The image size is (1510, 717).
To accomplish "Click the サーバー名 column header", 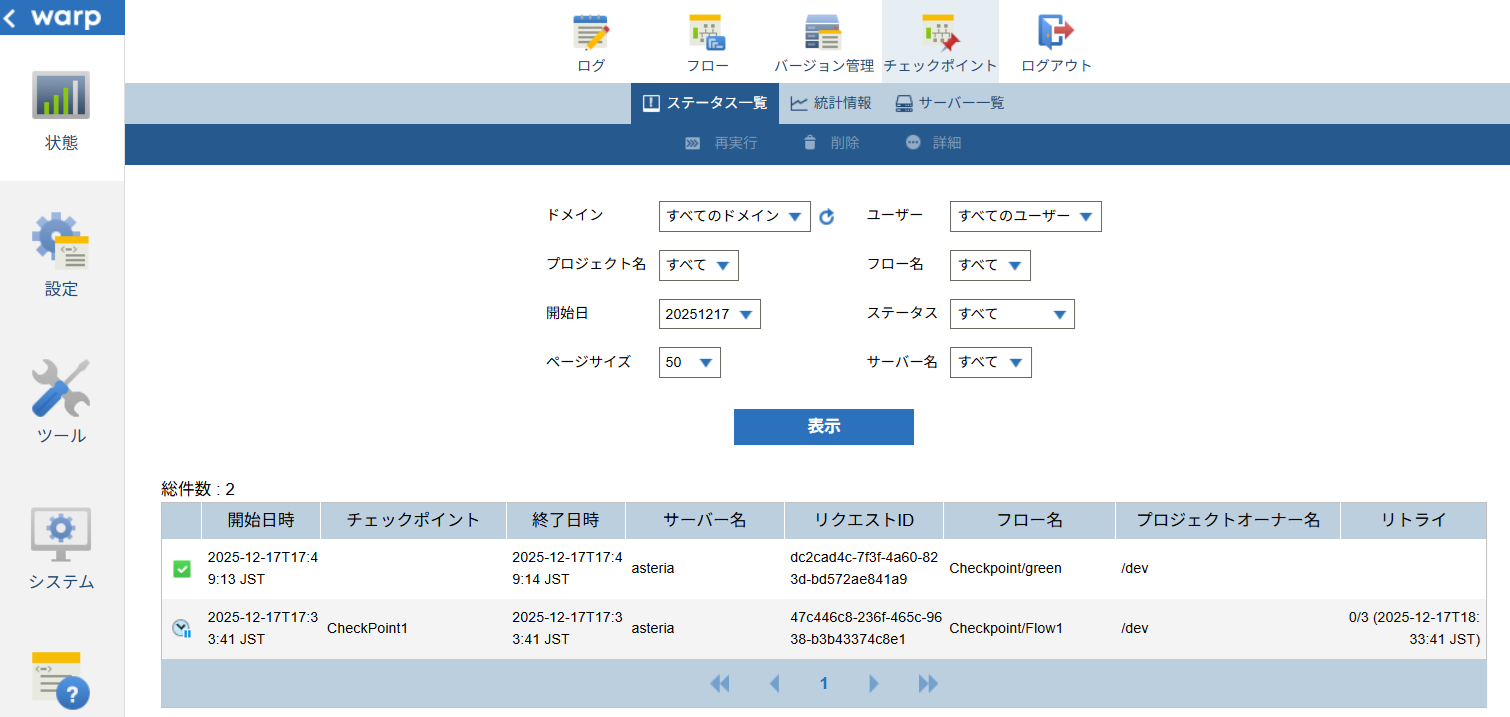I will coord(704,520).
